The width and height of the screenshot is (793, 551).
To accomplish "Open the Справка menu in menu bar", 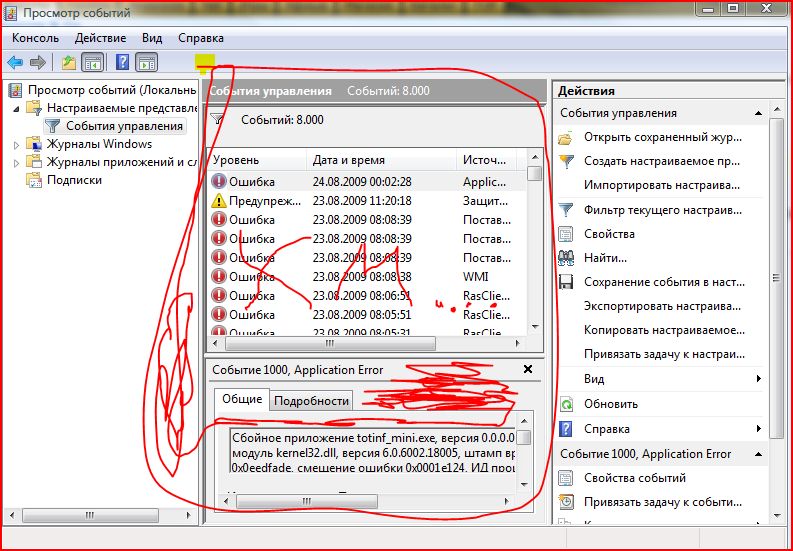I will (200, 38).
